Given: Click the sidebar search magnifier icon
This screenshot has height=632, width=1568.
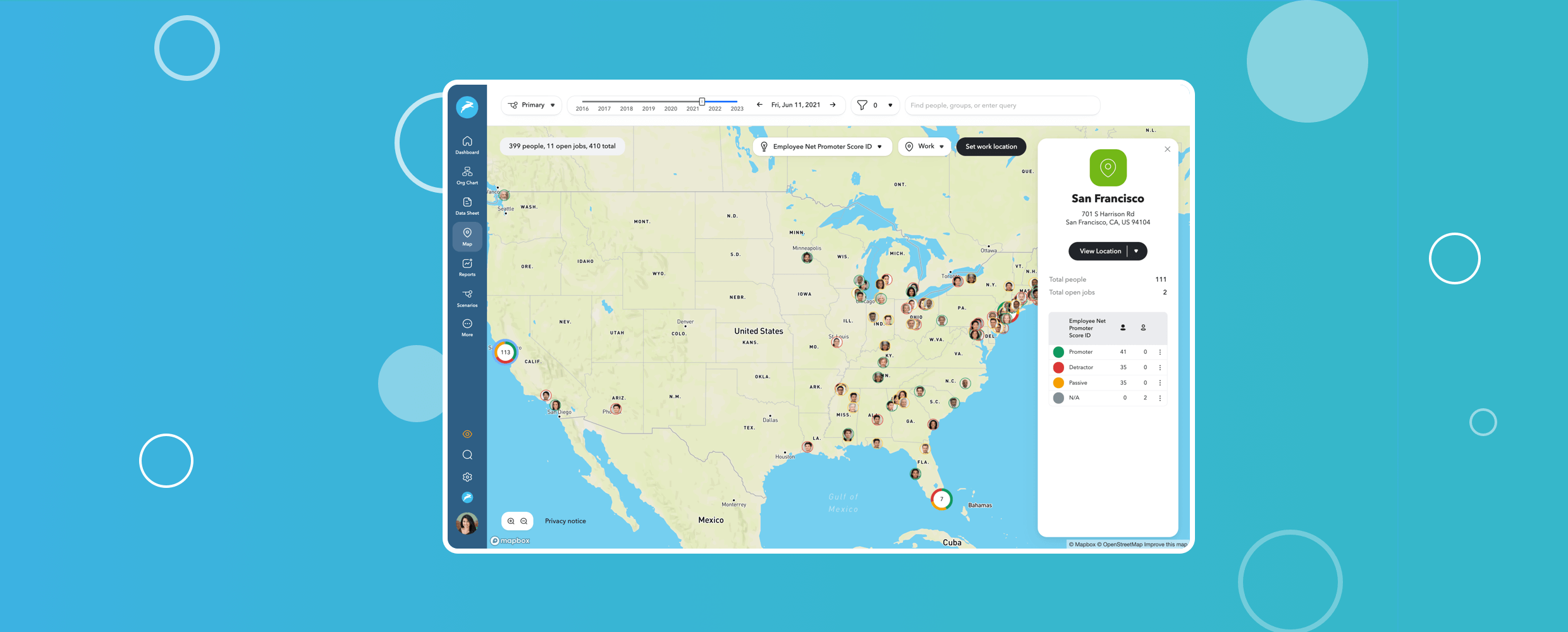Looking at the screenshot, I should pyautogui.click(x=467, y=455).
